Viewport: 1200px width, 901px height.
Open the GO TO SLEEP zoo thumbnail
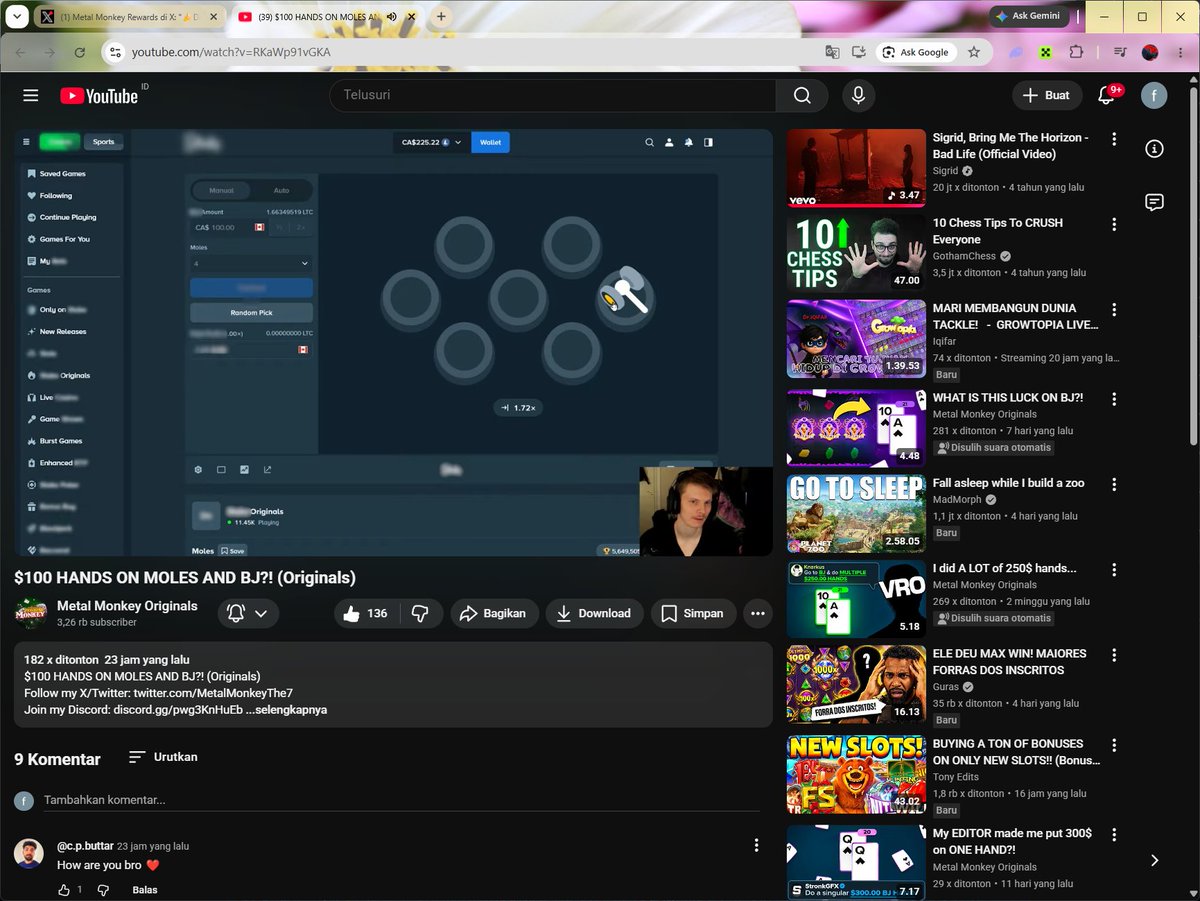(x=856, y=514)
